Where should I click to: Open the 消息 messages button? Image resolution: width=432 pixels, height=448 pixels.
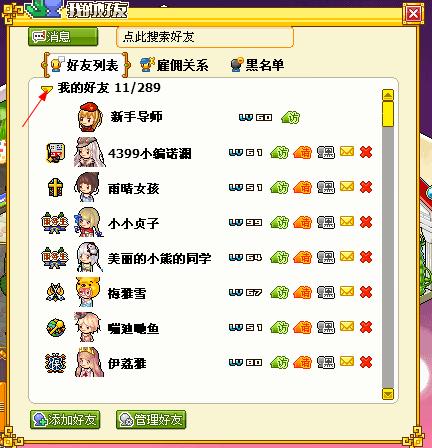point(63,36)
